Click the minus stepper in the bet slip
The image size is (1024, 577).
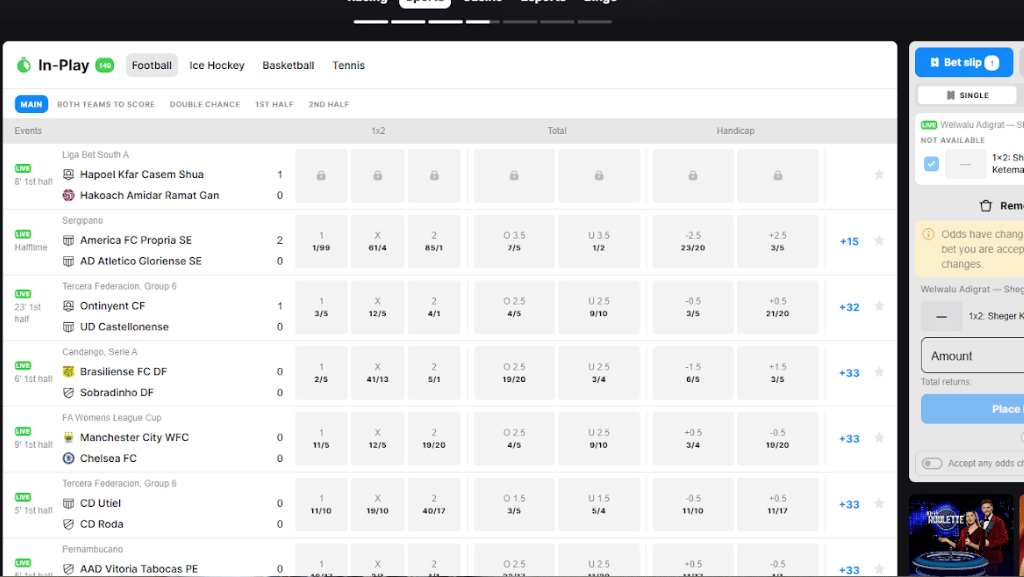click(940, 316)
